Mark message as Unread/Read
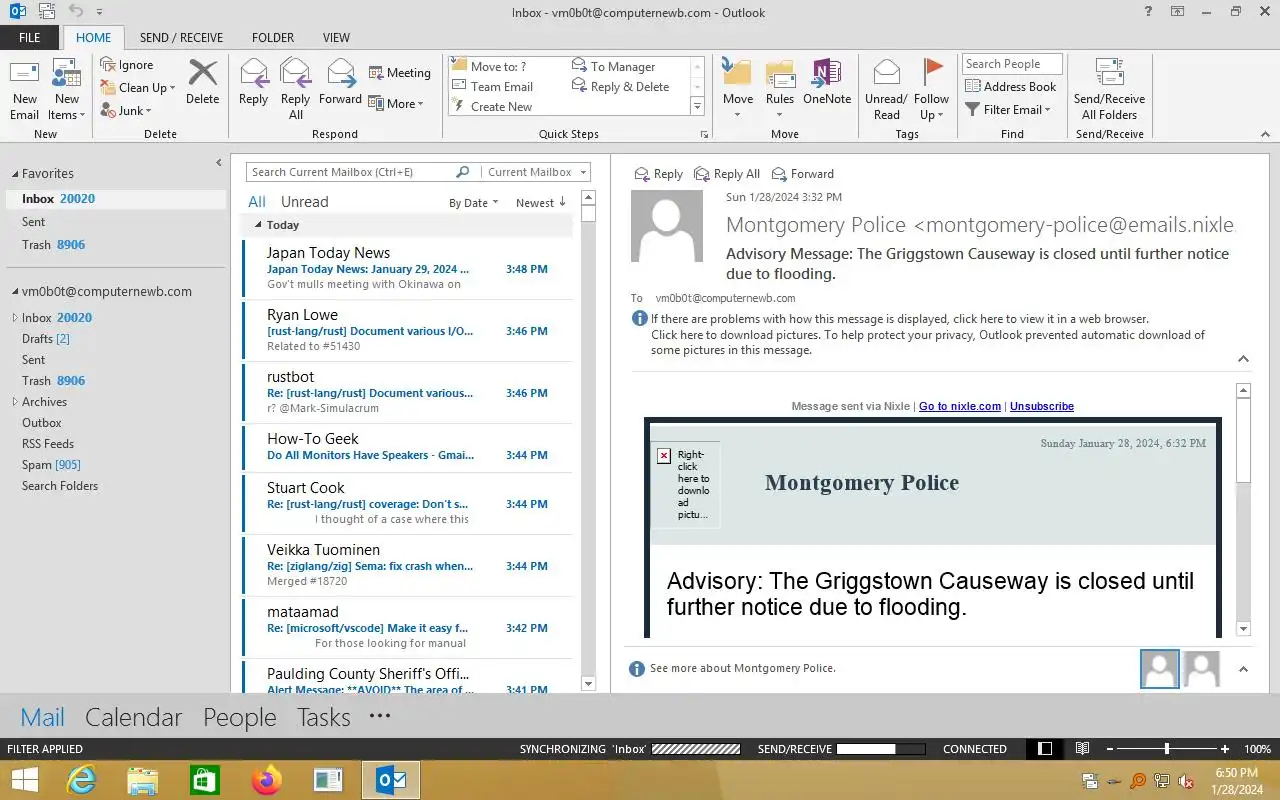The width and height of the screenshot is (1280, 800). 886,89
